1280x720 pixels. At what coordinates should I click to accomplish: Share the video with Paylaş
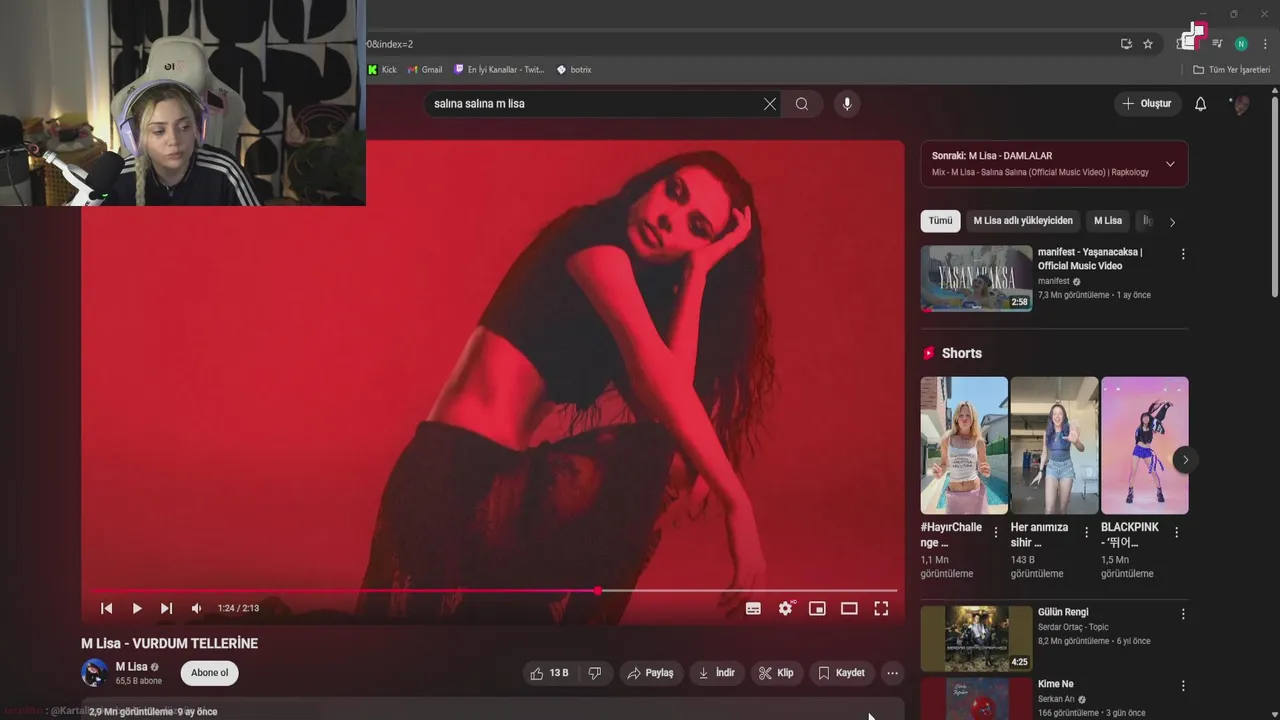click(x=650, y=673)
